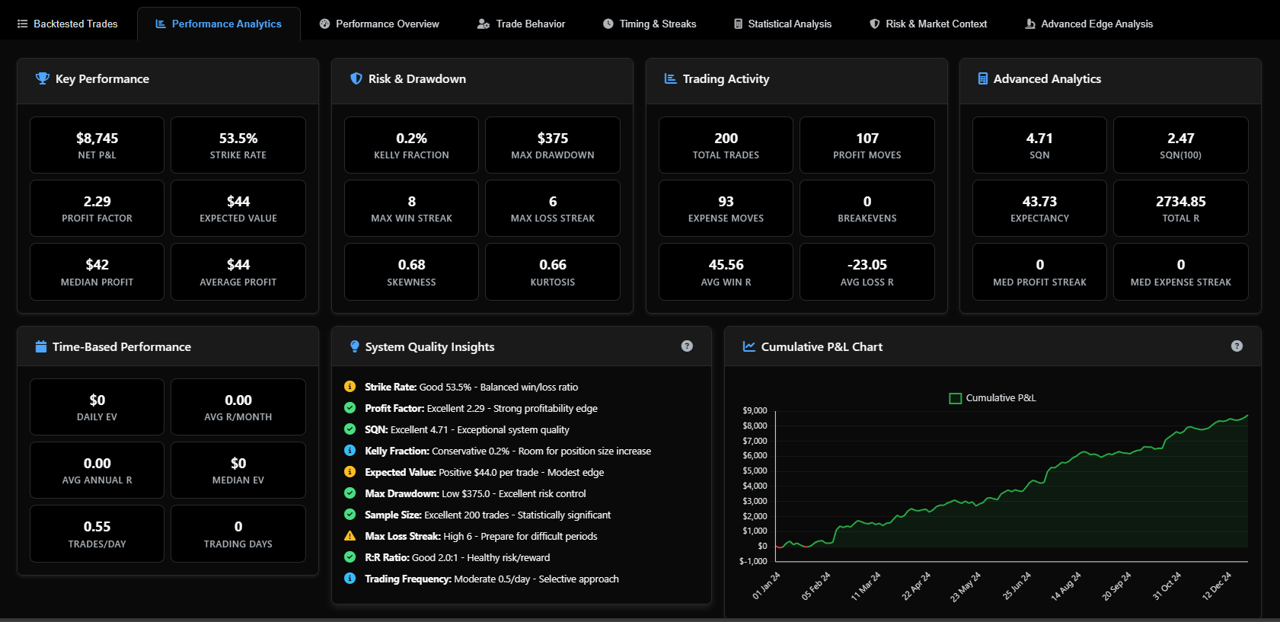
Task: Click the SQN 4.71 metric card
Action: [1040, 145]
